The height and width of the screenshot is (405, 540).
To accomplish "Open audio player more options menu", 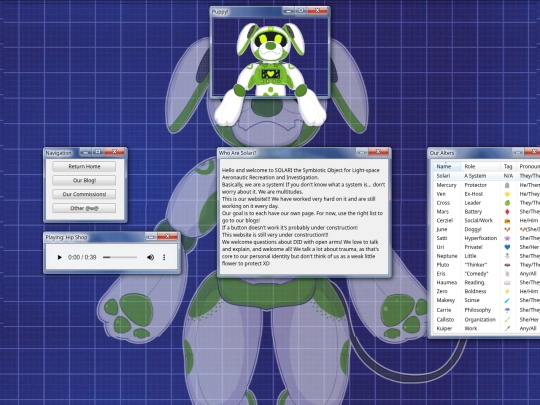I will (164, 257).
